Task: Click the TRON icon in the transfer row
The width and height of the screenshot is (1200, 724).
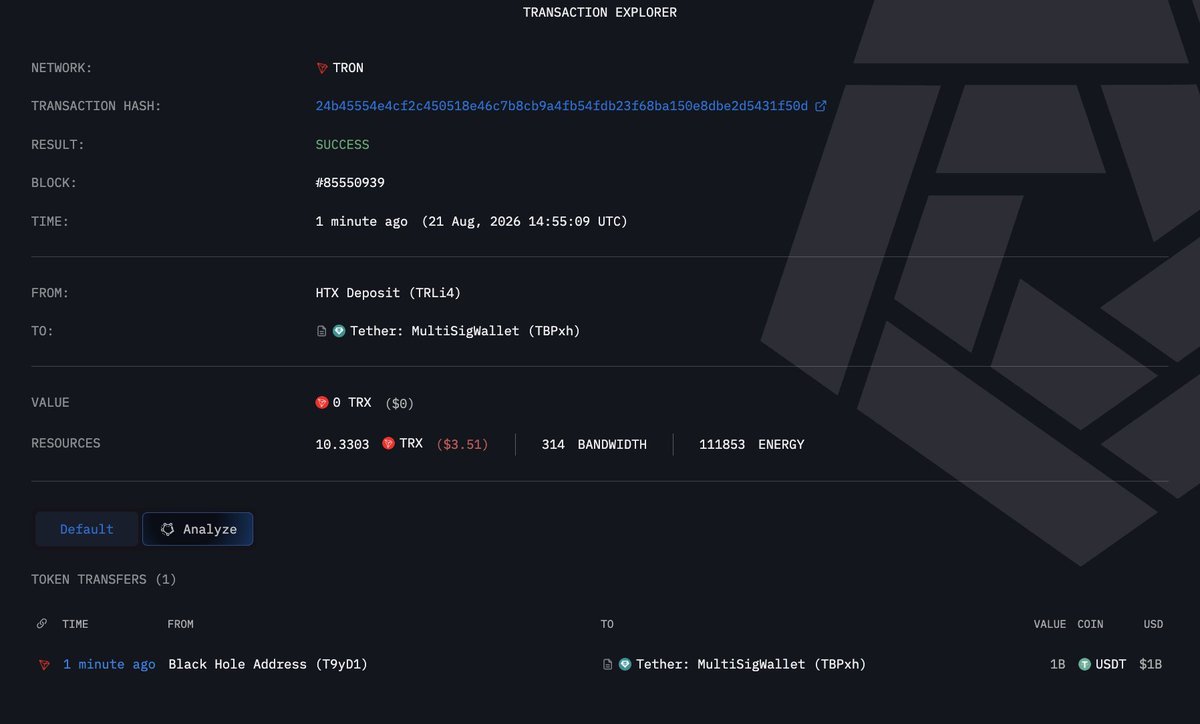Action: 43,664
